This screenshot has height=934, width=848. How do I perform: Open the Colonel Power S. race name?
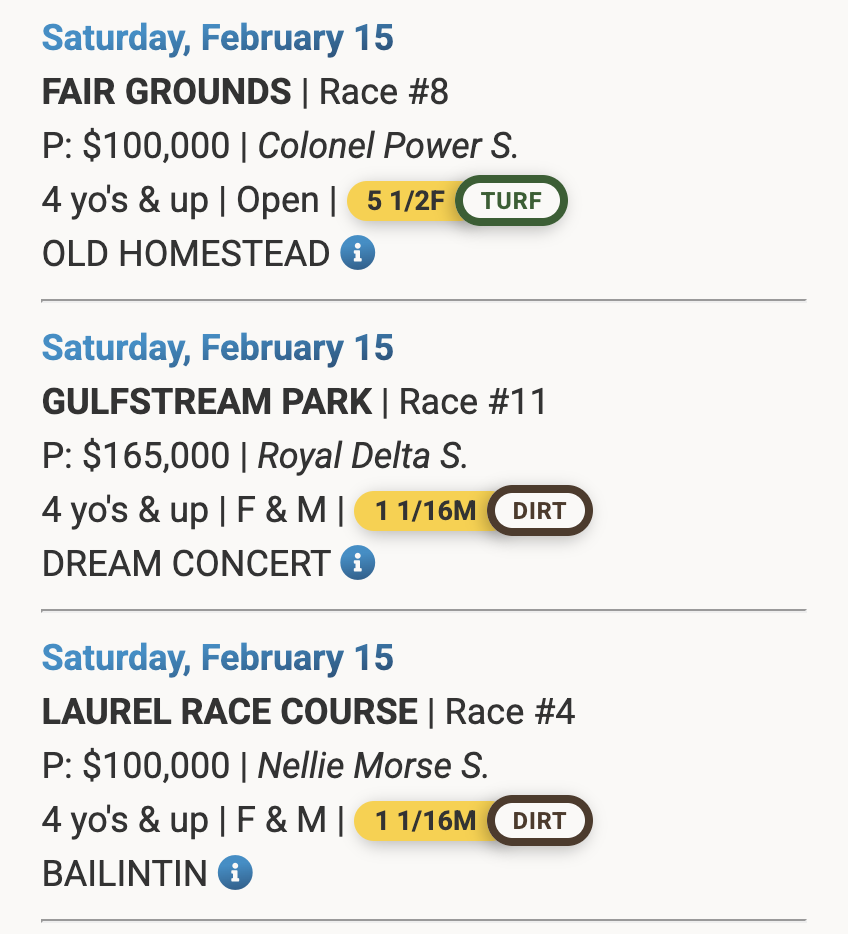(x=388, y=147)
